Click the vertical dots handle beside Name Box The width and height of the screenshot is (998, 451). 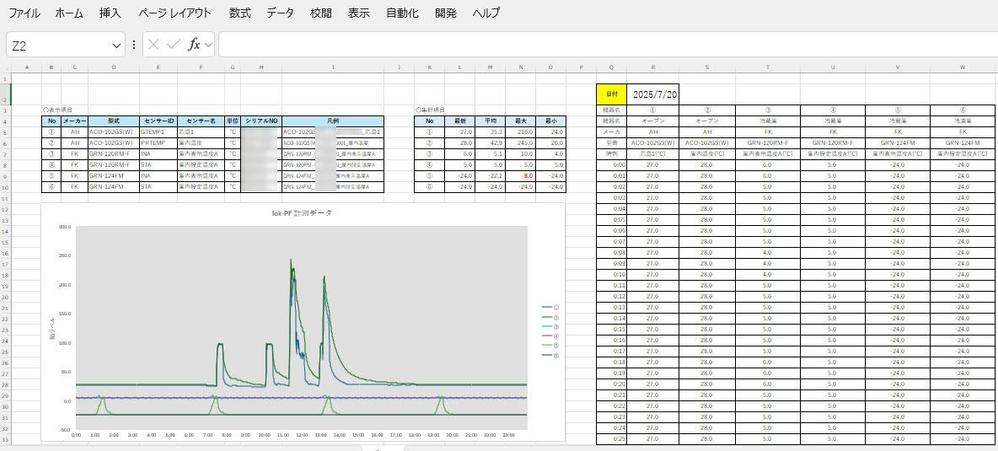[x=134, y=45]
